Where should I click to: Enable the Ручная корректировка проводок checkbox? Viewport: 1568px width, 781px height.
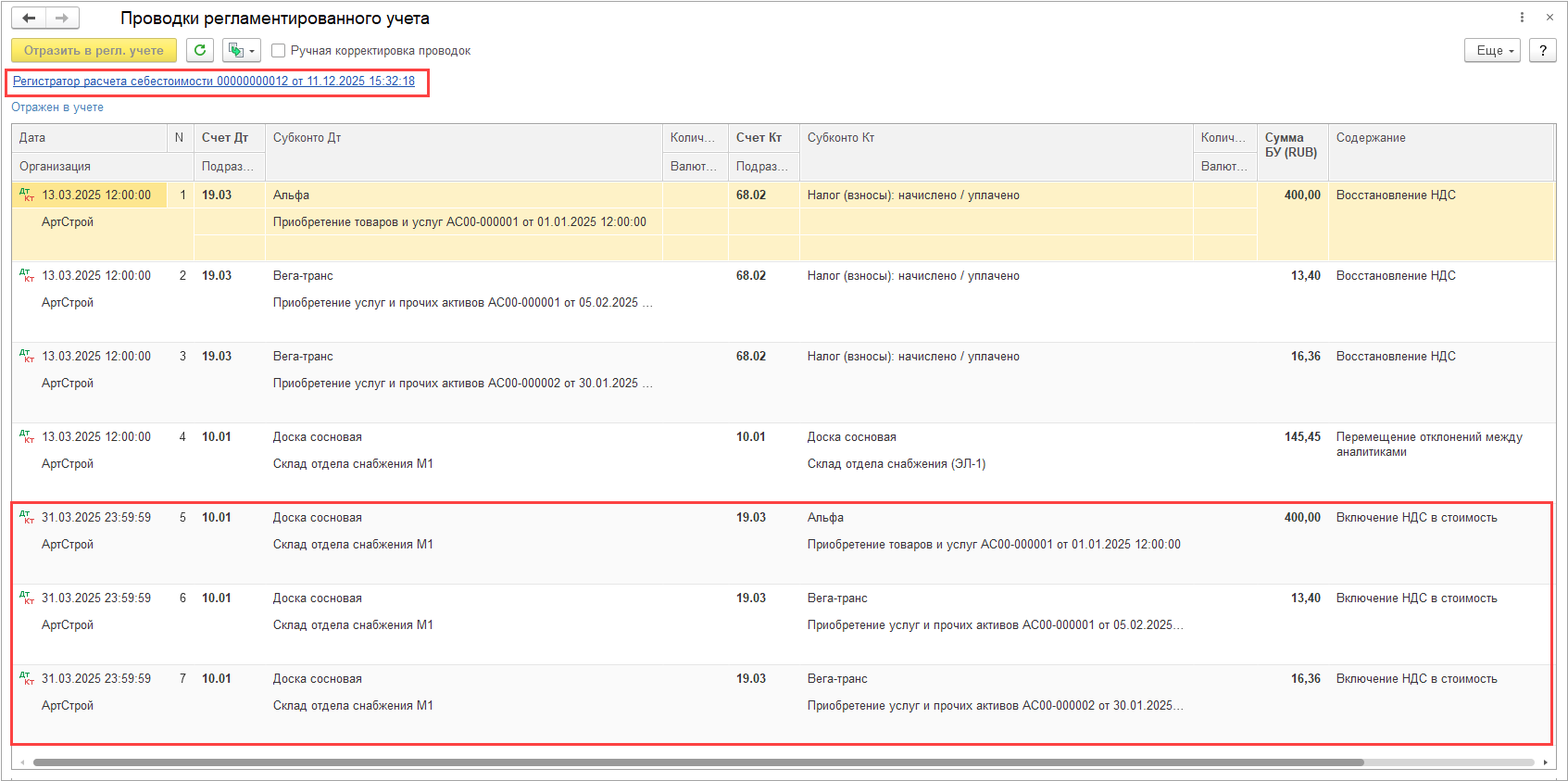click(x=279, y=51)
